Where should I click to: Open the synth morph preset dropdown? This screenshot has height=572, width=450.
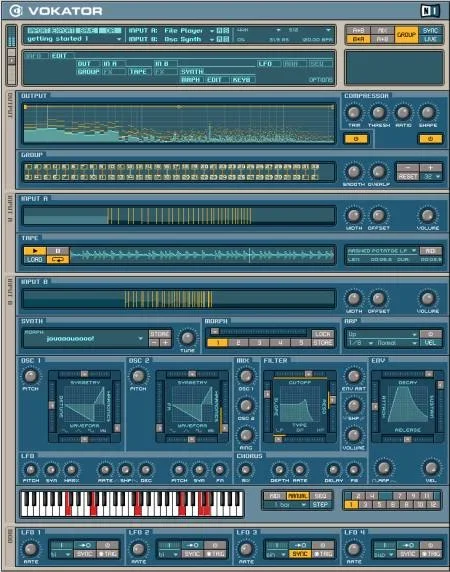[x=84, y=339]
